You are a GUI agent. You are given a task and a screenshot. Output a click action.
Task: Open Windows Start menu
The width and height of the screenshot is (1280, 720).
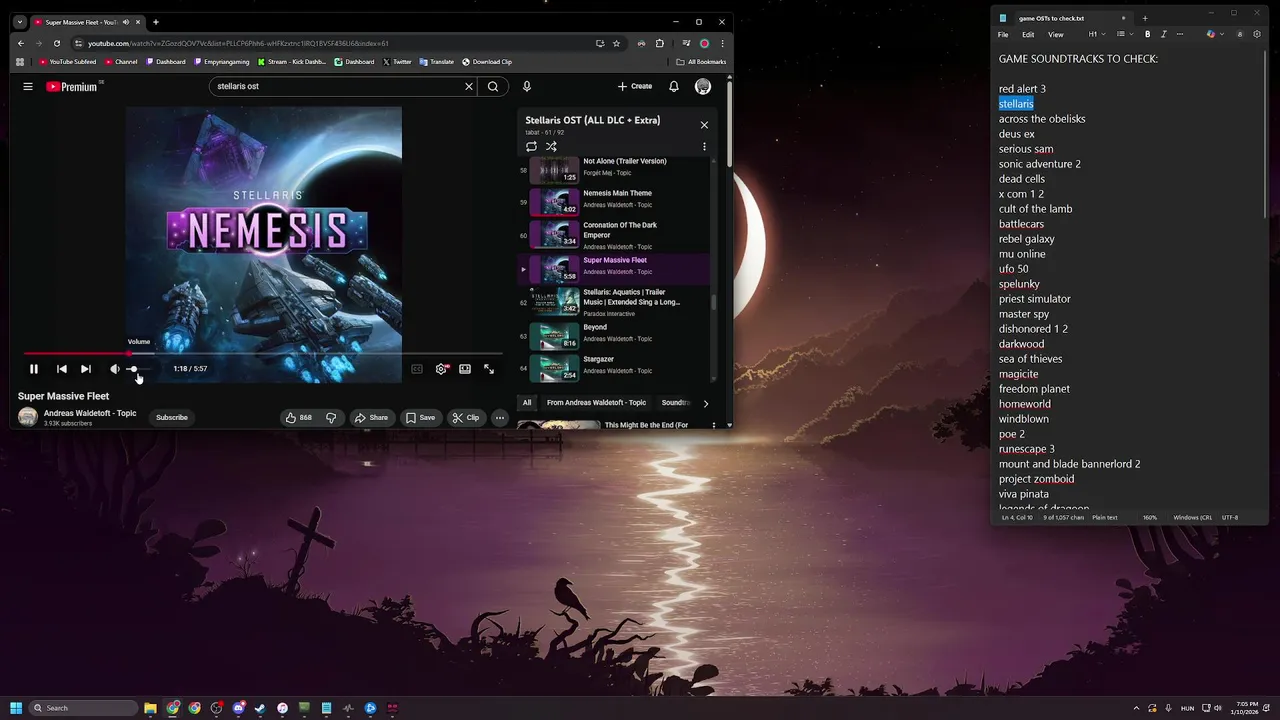[15, 708]
